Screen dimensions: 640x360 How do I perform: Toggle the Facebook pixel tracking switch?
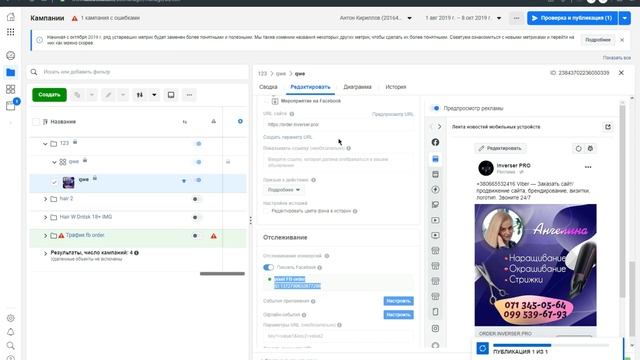click(268, 267)
